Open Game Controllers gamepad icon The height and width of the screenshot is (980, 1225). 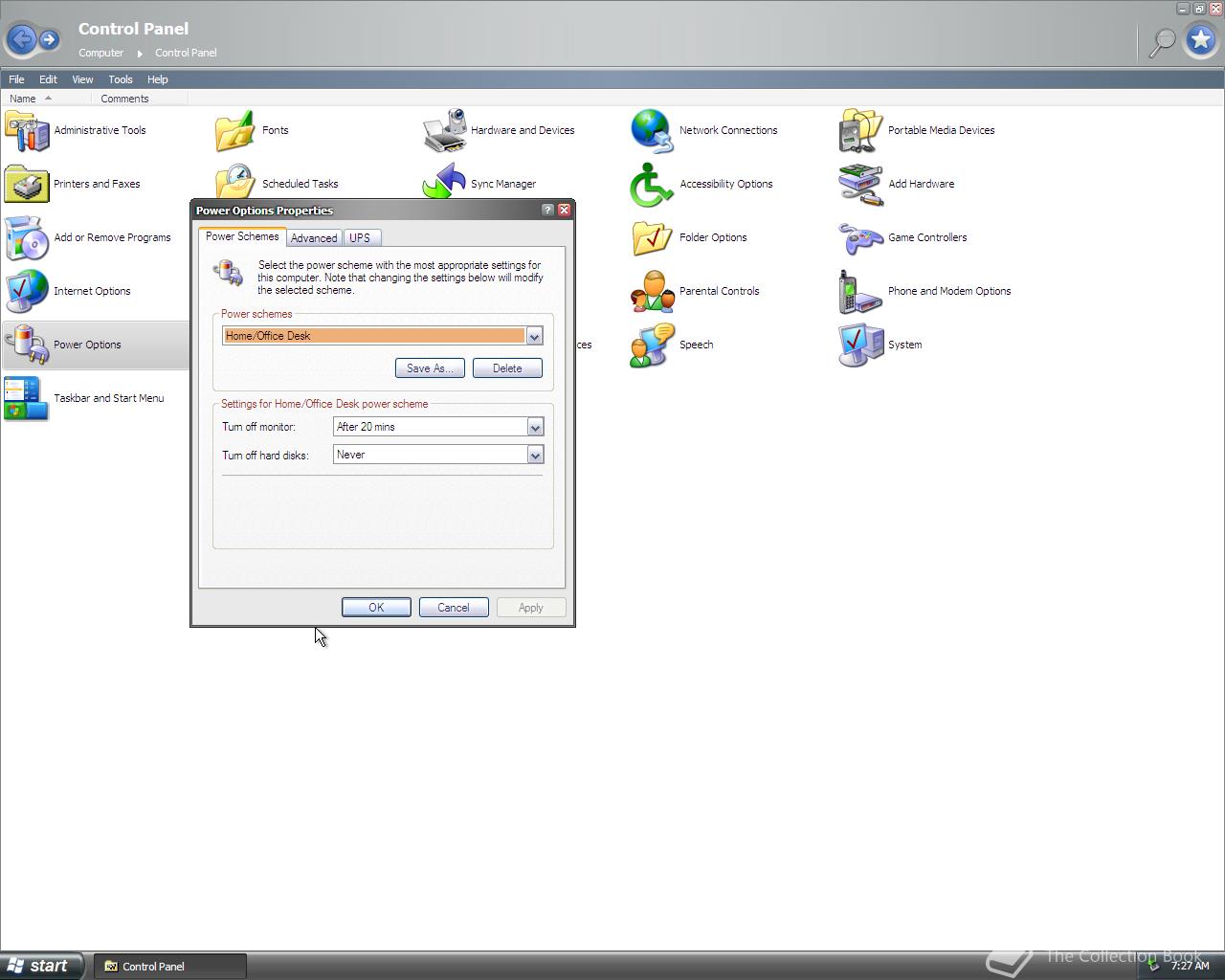pyautogui.click(x=861, y=238)
